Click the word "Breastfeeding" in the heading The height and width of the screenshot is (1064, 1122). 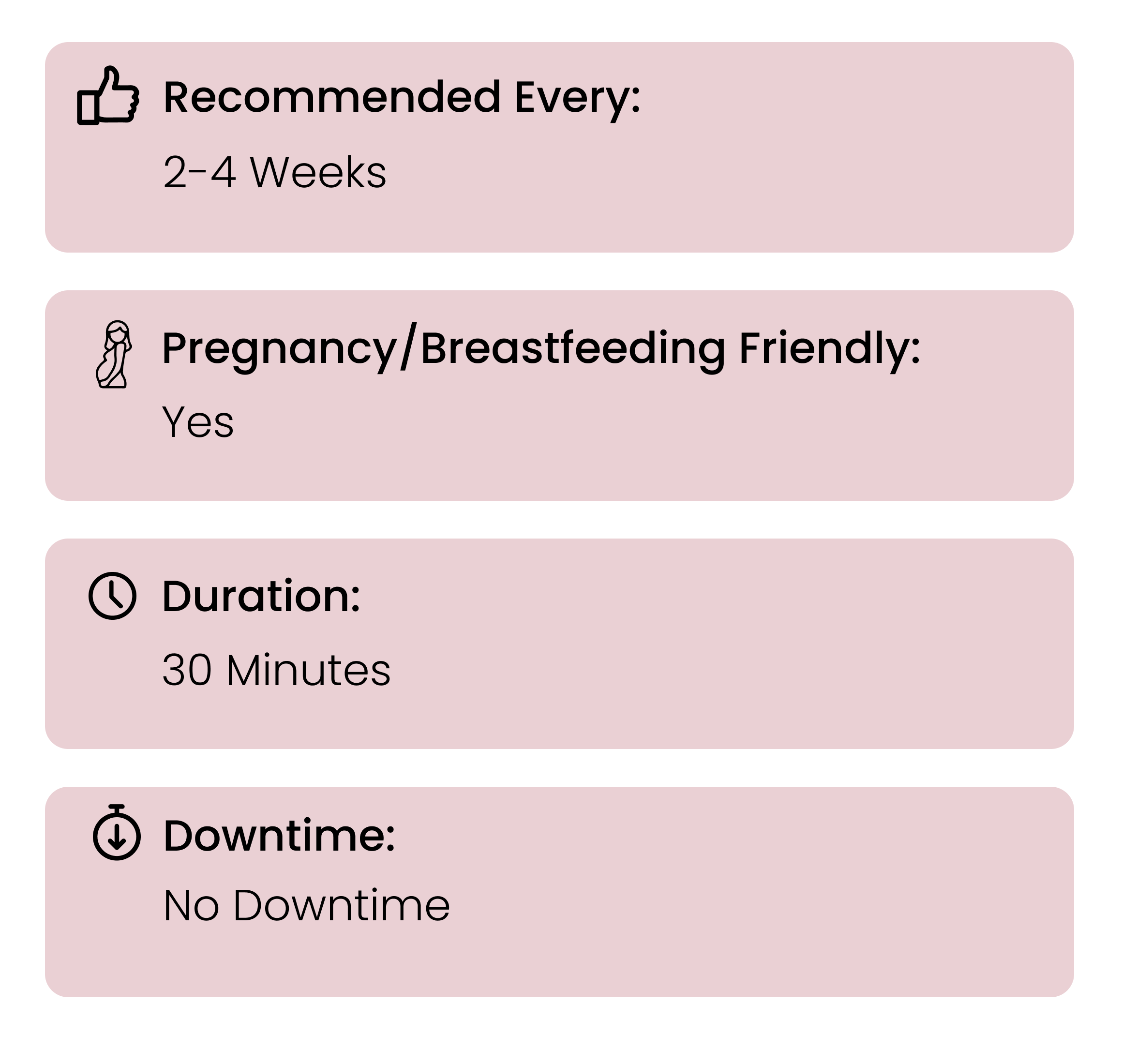(x=572, y=349)
